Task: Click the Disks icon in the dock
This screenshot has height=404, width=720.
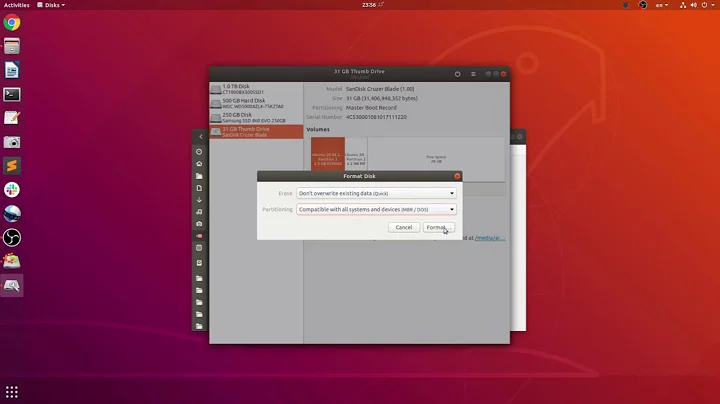Action: pos(12,286)
